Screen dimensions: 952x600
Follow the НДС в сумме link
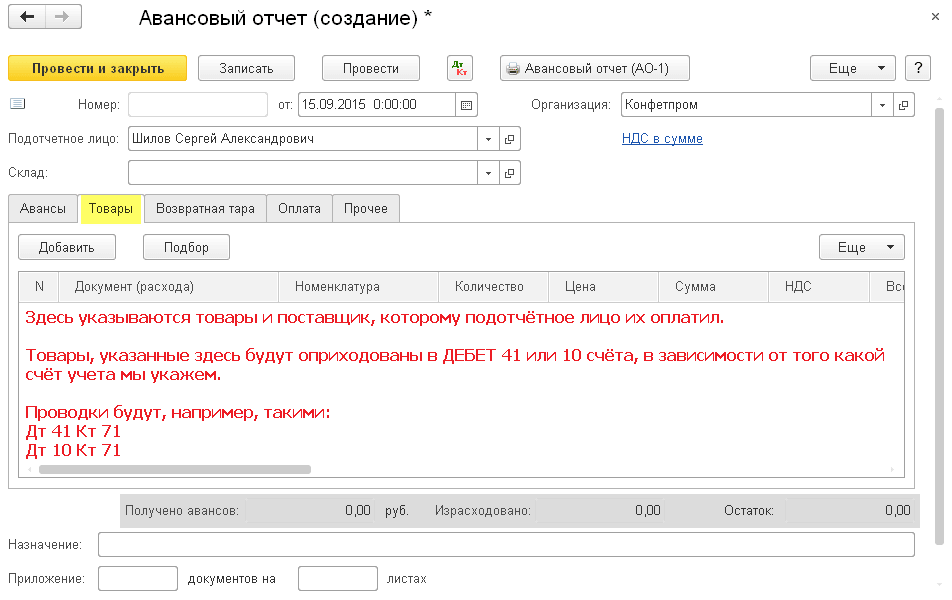click(x=662, y=139)
